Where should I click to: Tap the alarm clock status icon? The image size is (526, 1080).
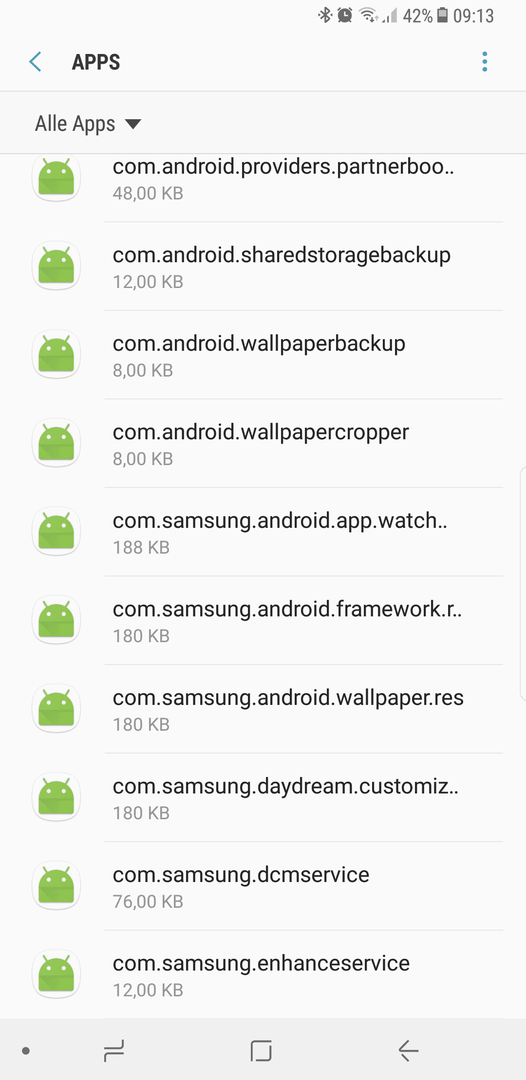345,15
